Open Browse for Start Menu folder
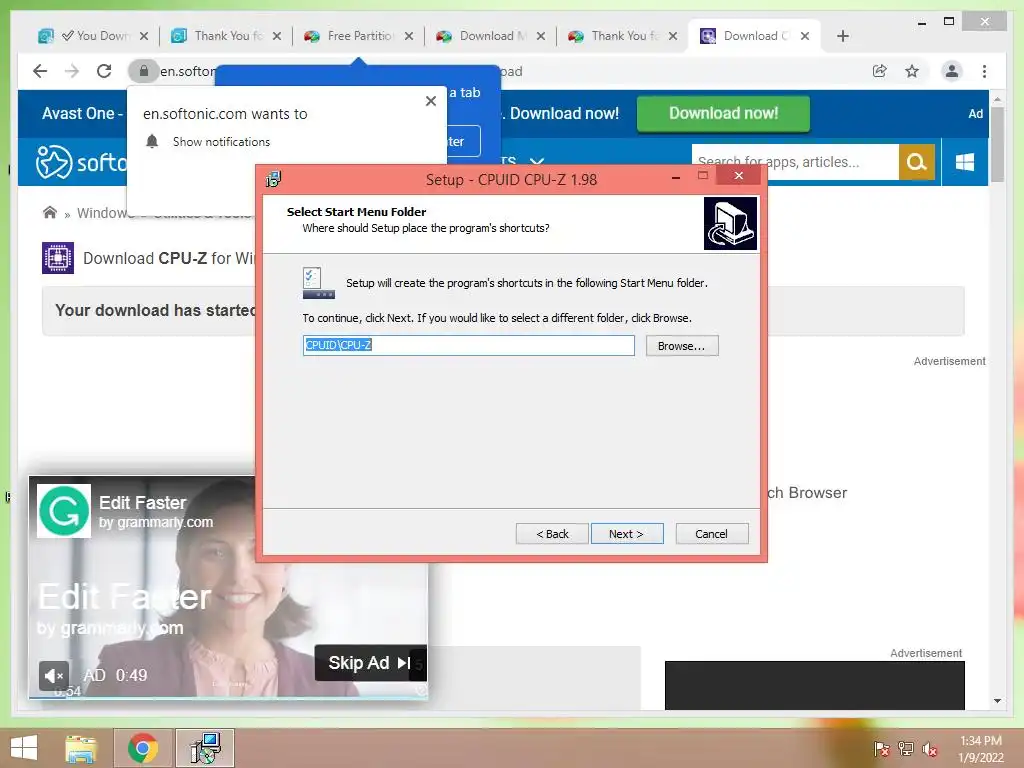 point(682,345)
